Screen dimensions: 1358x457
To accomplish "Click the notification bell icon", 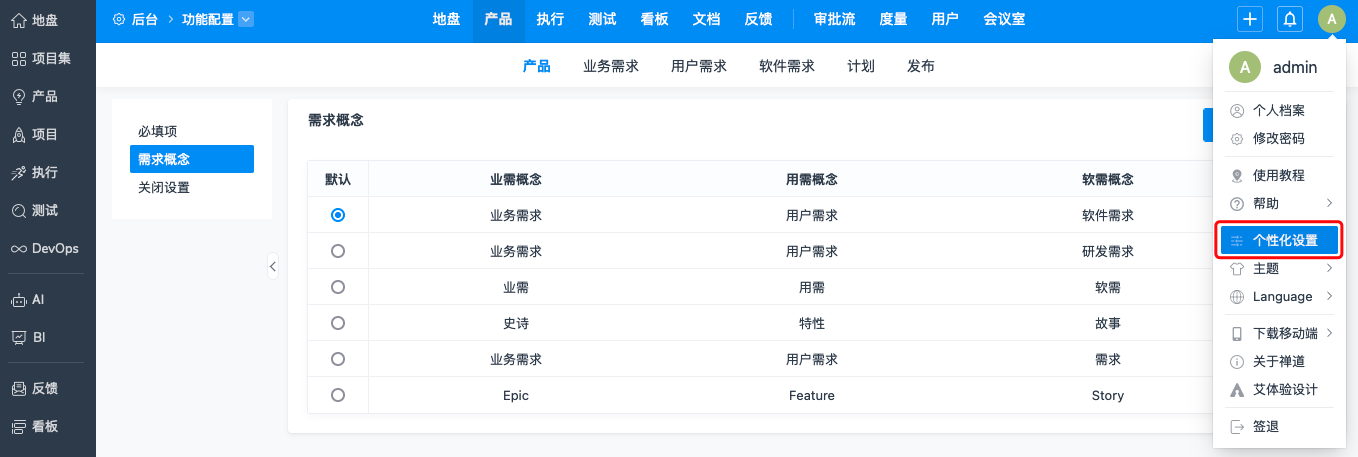I will pyautogui.click(x=1290, y=19).
